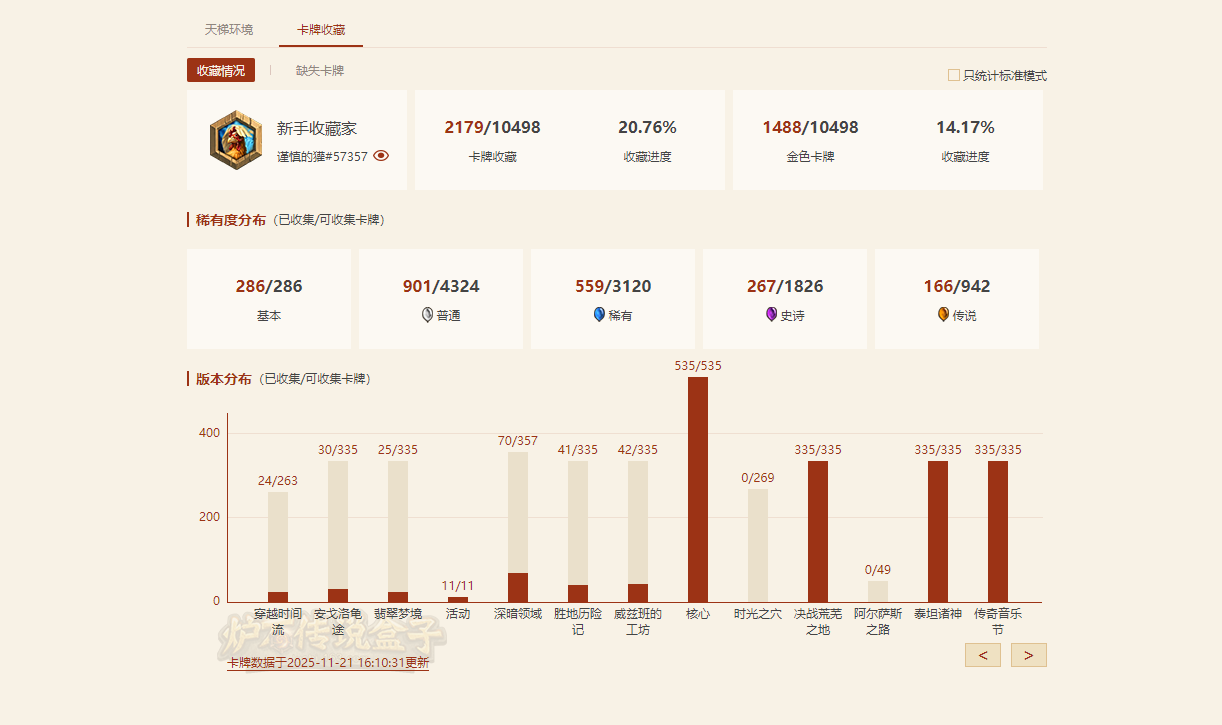The height and width of the screenshot is (725, 1222).
Task: Click the card data update time link
Action: pyautogui.click(x=328, y=662)
